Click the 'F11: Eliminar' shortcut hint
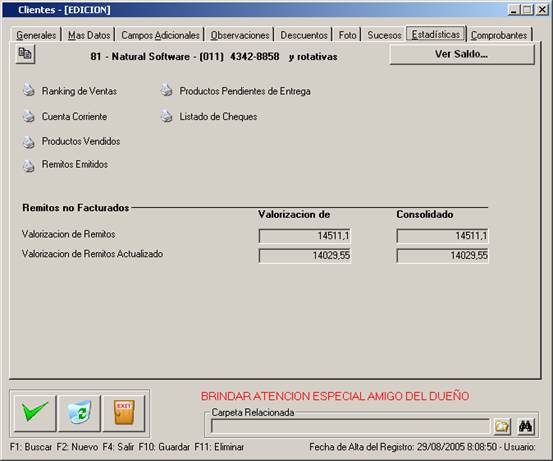The width and height of the screenshot is (553, 461). (x=219, y=447)
